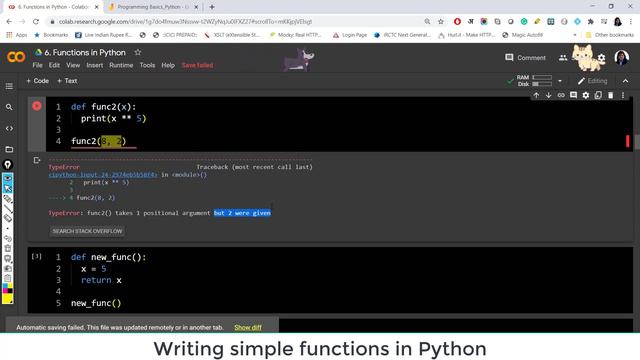Copy link to the cell

561,95
